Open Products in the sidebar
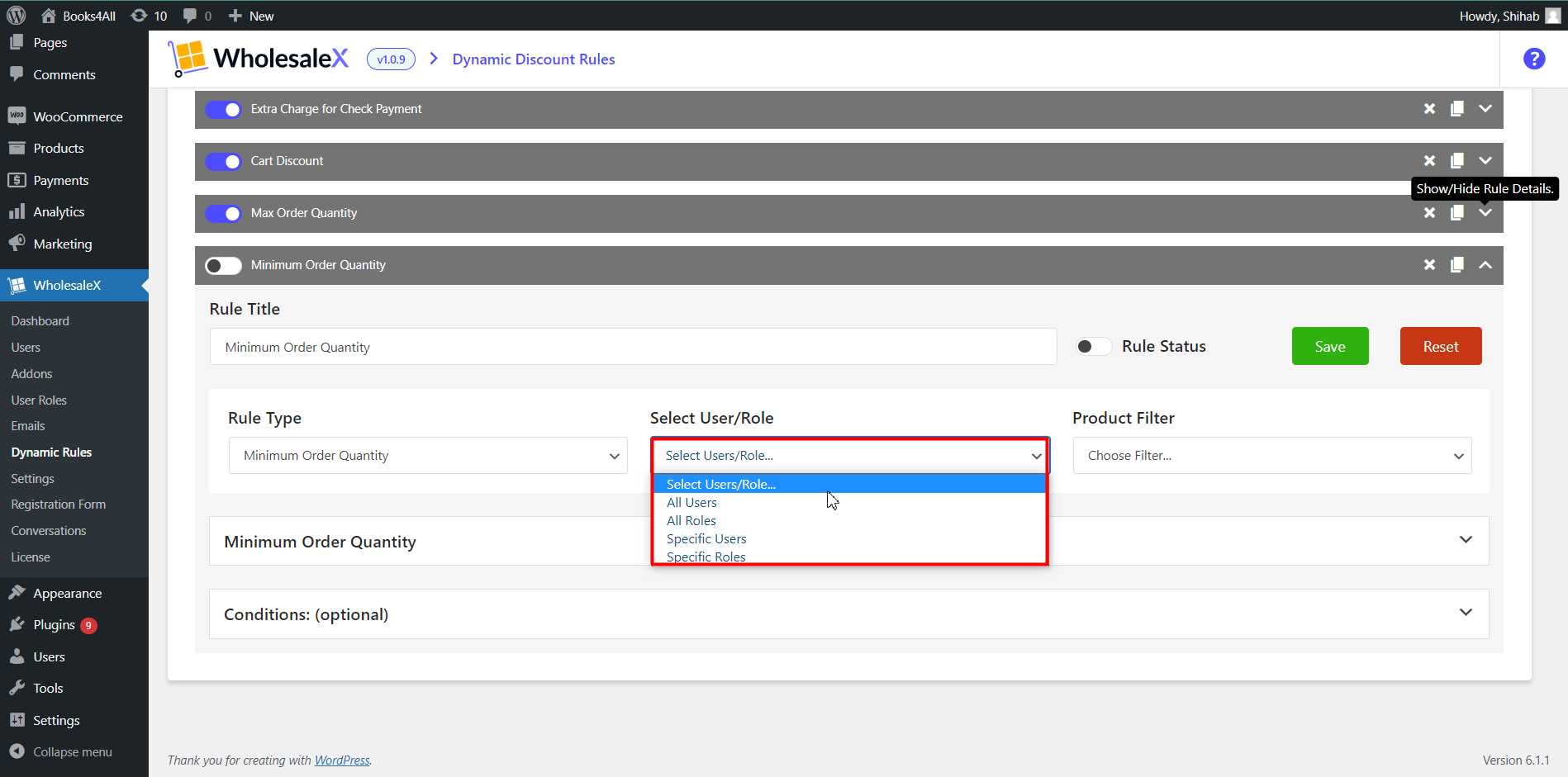This screenshot has width=1568, height=777. 74,149
